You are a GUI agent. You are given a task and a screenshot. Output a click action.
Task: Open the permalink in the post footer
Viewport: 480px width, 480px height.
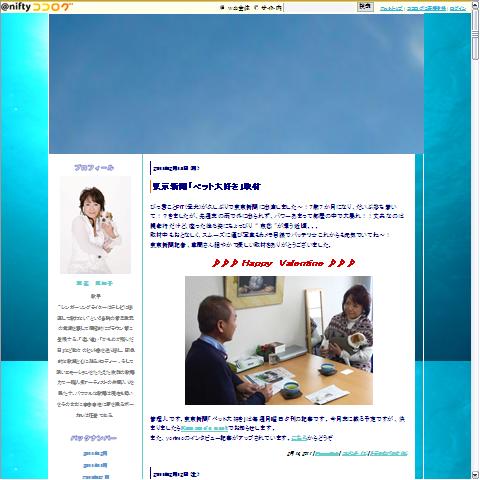coord(327,453)
